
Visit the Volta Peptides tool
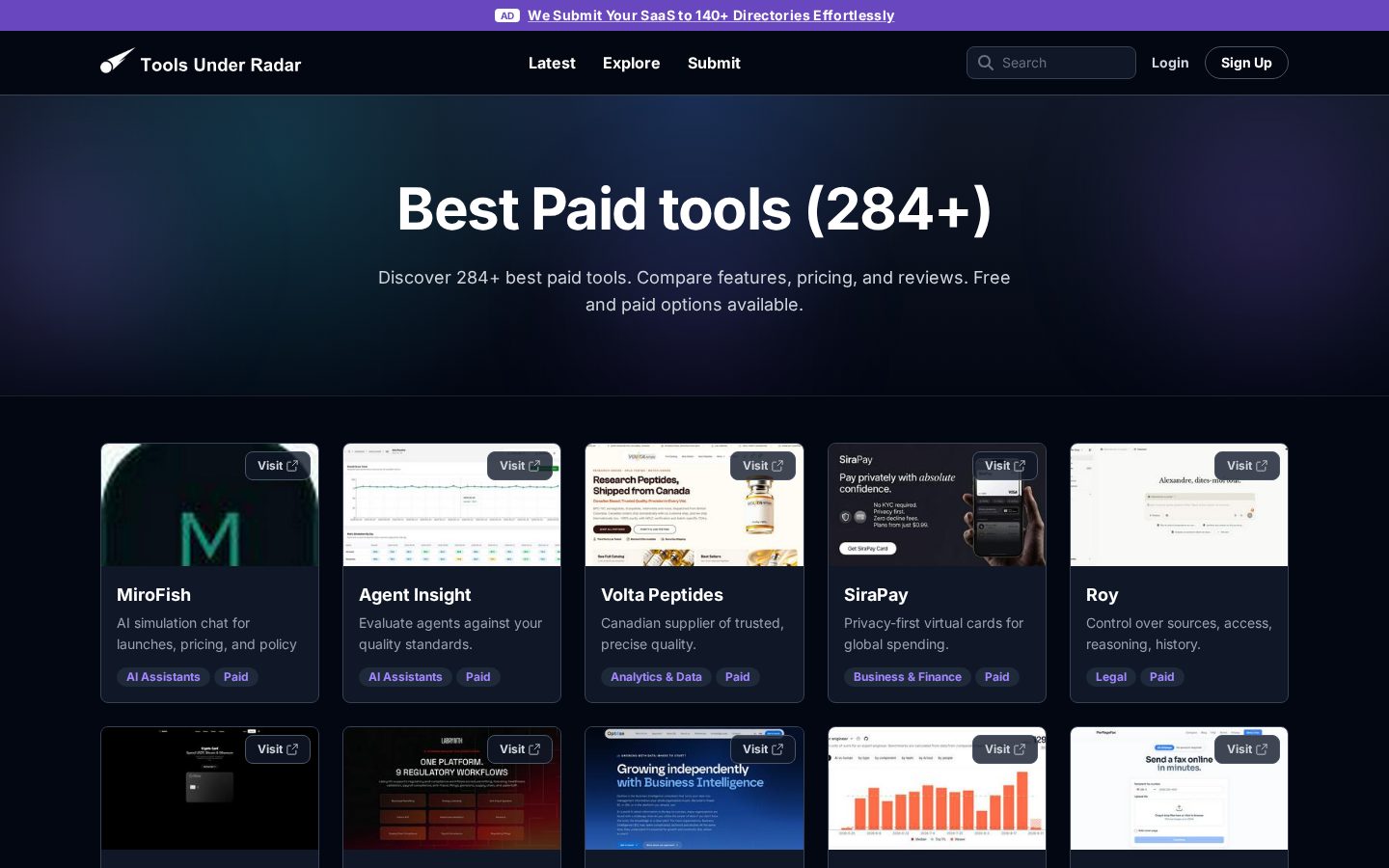coord(763,466)
